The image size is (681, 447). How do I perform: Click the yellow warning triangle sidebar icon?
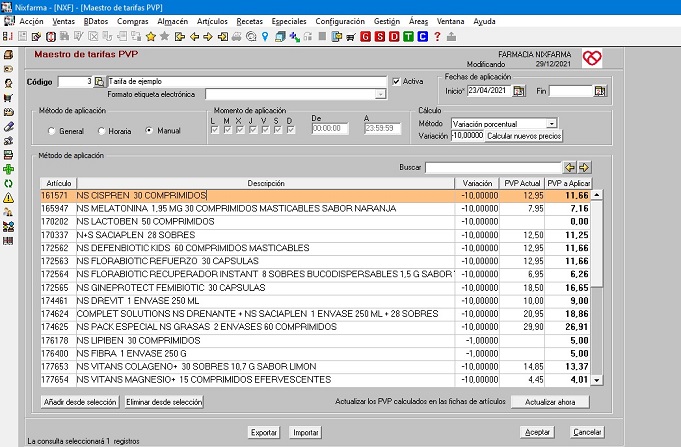point(8,198)
